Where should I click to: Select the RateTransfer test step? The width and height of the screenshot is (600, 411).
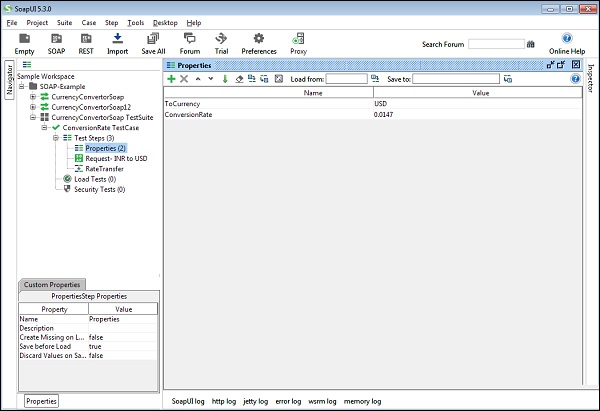click(x=104, y=169)
